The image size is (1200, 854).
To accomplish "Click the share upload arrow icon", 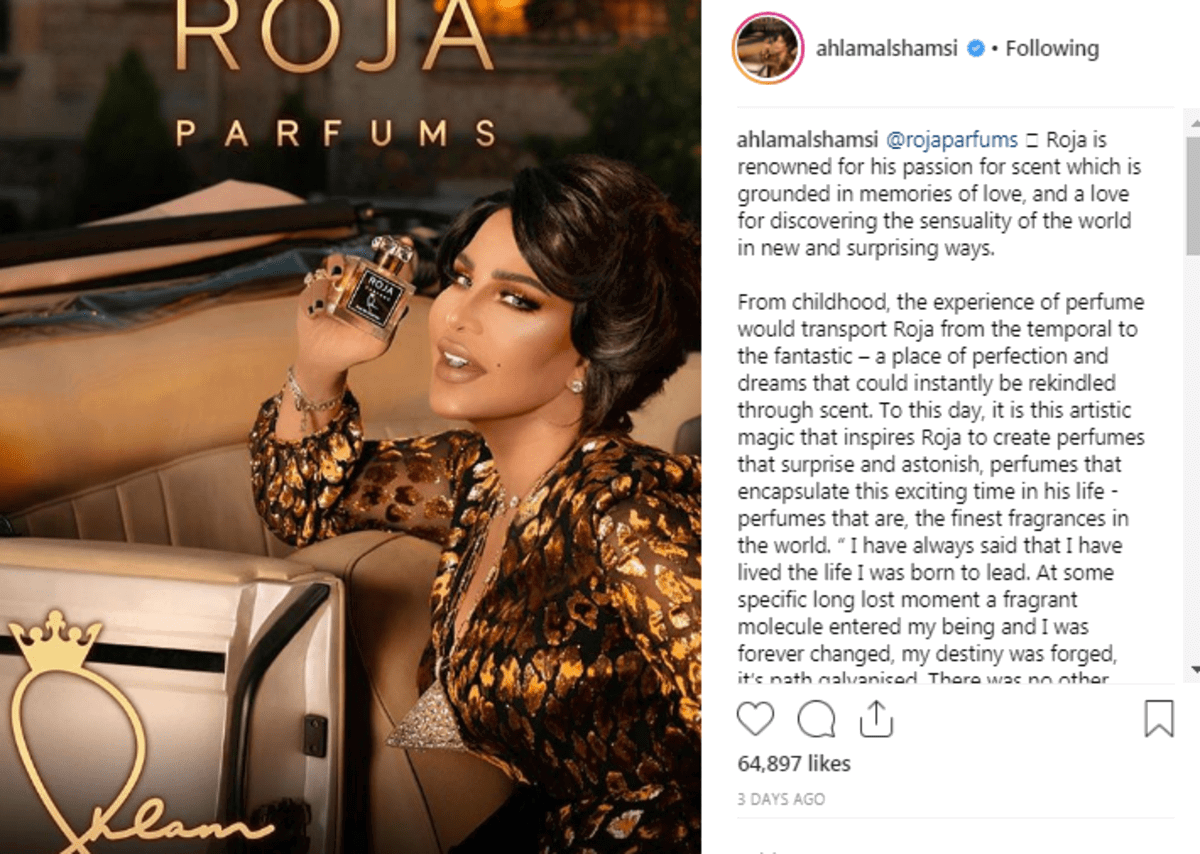I will click(x=876, y=718).
